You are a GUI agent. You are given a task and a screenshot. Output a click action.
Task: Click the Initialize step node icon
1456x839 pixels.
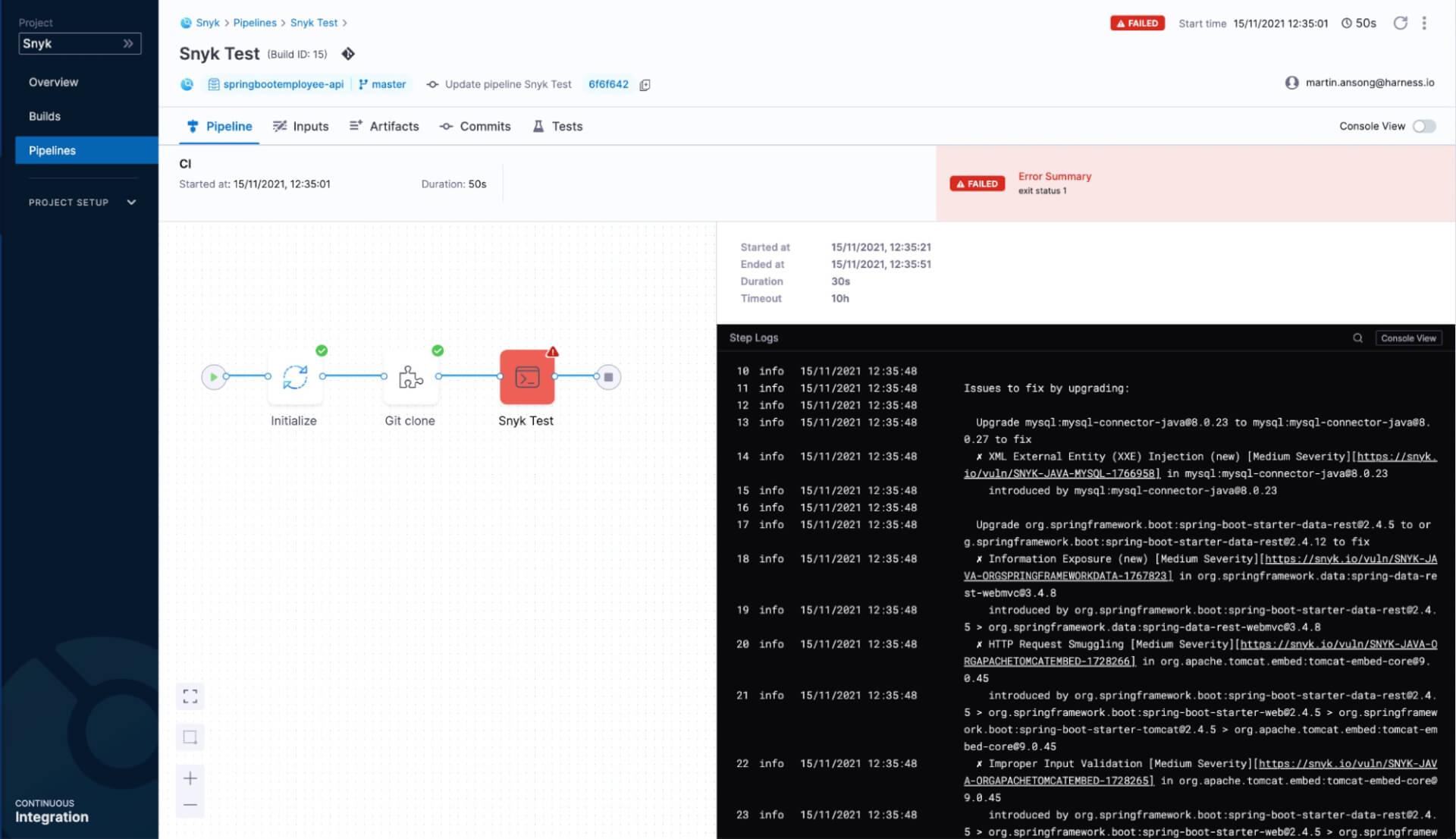click(295, 376)
